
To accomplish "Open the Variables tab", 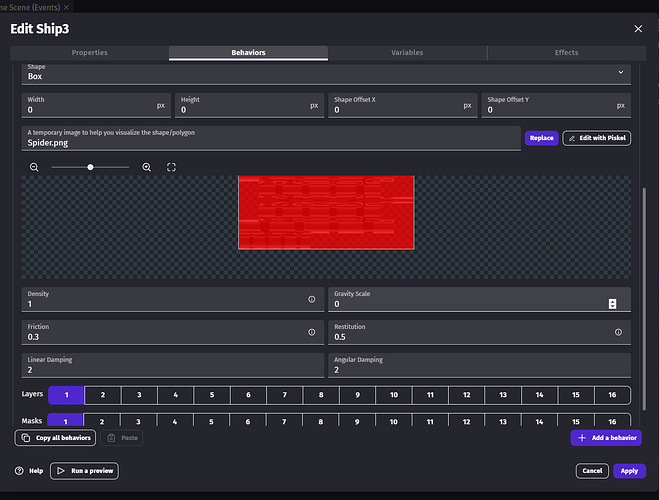I will click(407, 53).
